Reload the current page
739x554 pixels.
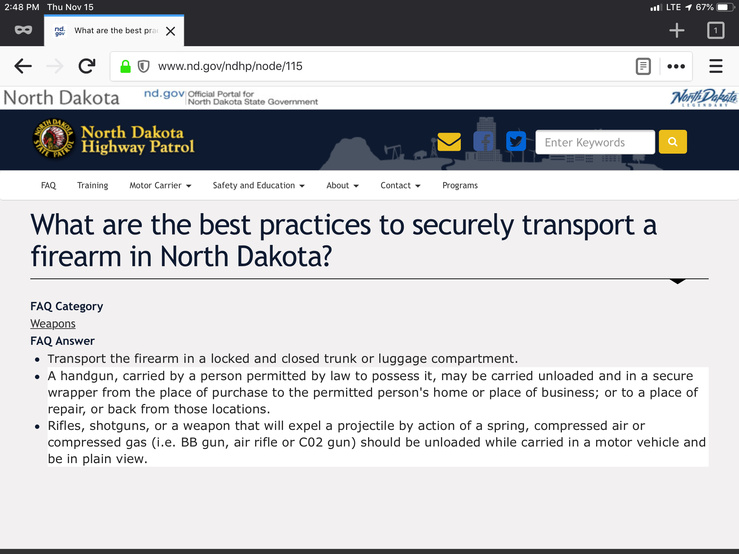point(87,67)
